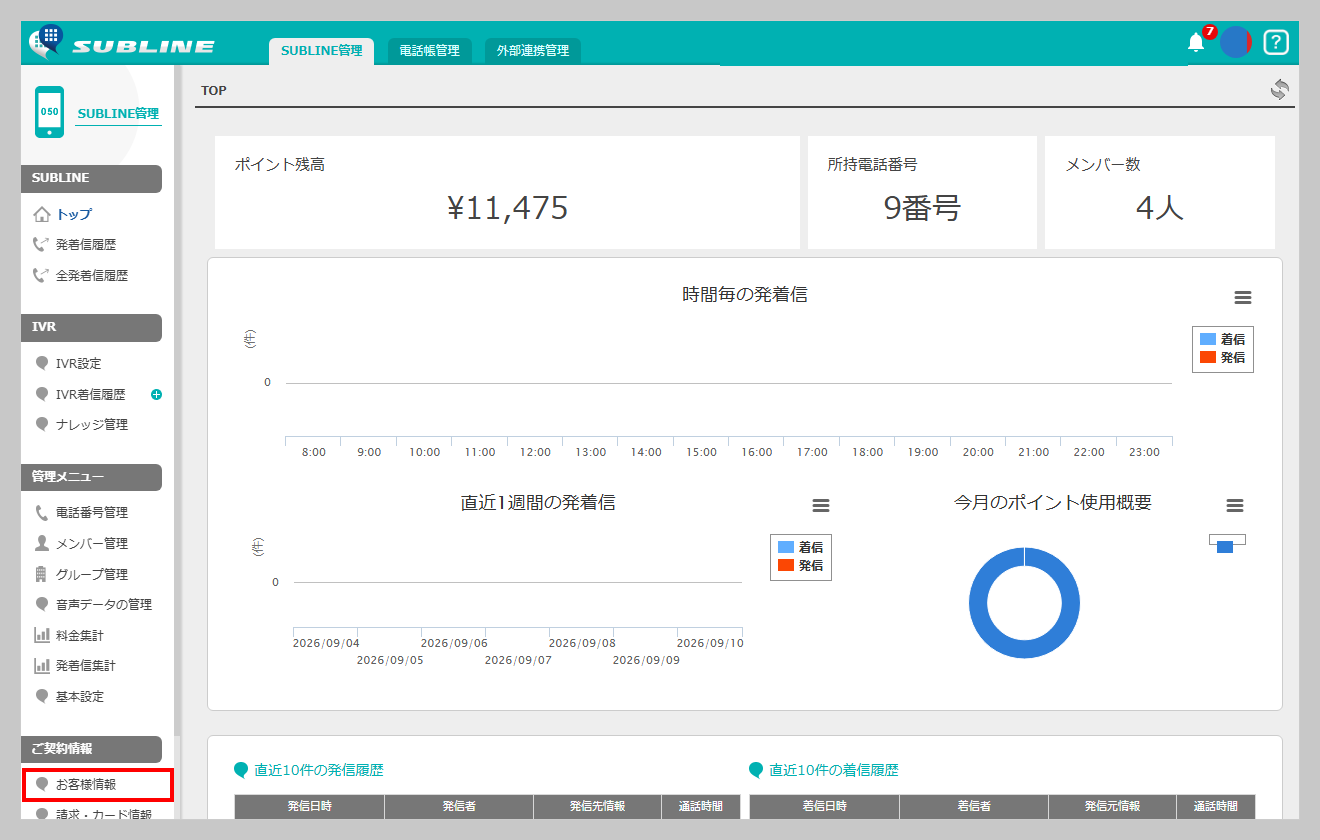Open 音声データの管理 page
Viewport: 1320px width, 840px height.
(x=104, y=605)
